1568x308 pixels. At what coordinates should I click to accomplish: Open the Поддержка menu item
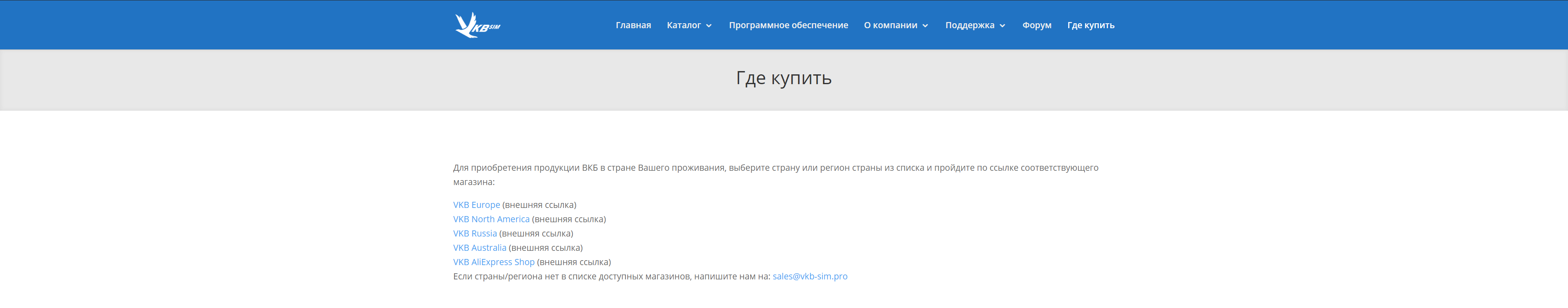click(x=970, y=25)
